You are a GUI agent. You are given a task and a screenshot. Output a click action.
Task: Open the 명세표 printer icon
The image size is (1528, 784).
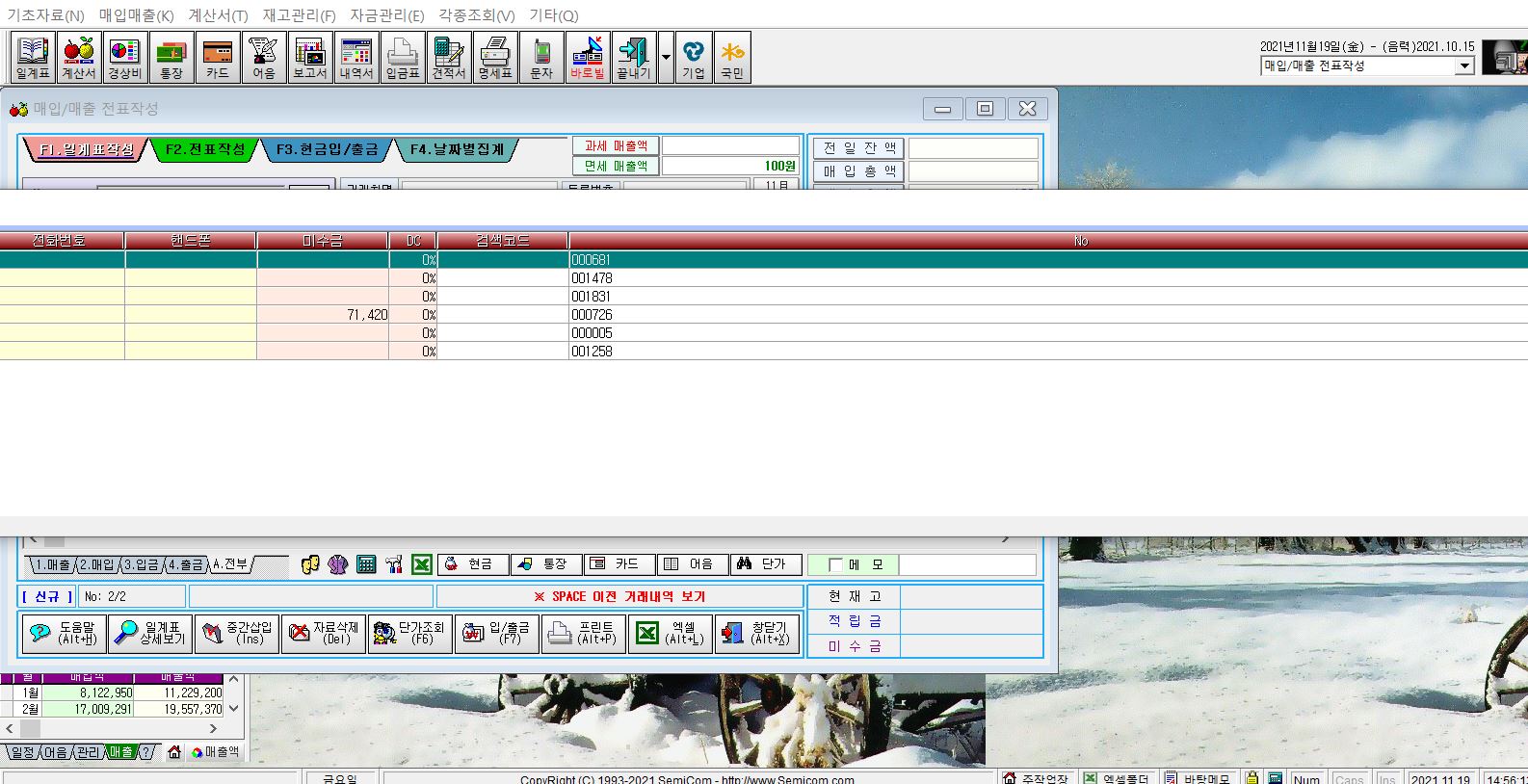(x=495, y=58)
